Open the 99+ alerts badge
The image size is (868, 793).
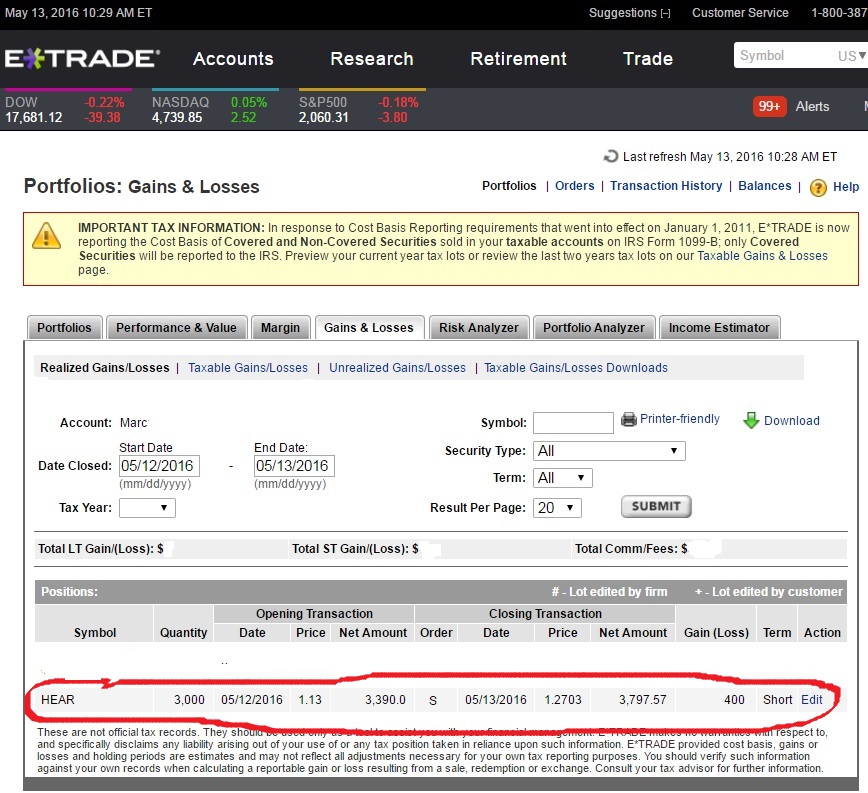tap(769, 106)
